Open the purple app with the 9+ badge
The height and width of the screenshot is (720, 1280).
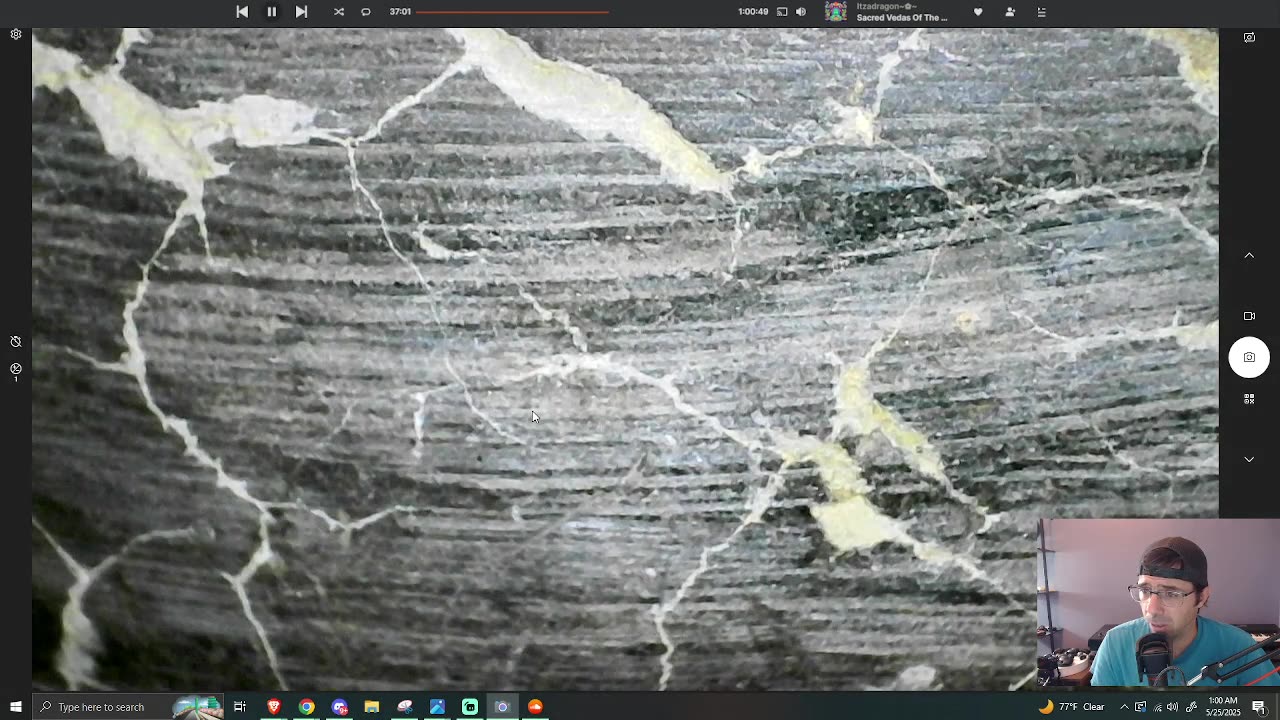click(x=339, y=707)
